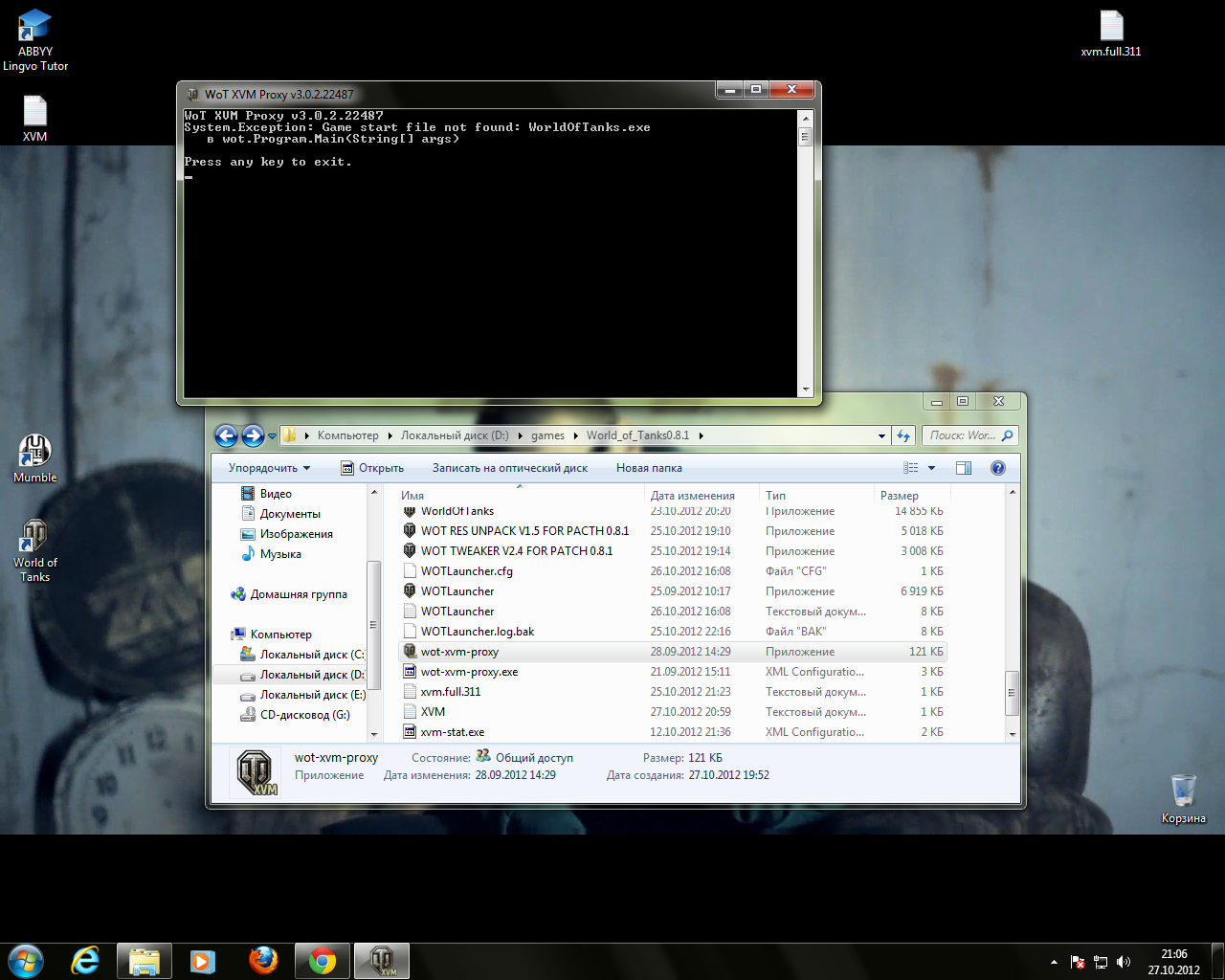This screenshot has height=980, width=1225.
Task: Select WOT RES UNPACK V1.5 file
Action: (x=673, y=531)
